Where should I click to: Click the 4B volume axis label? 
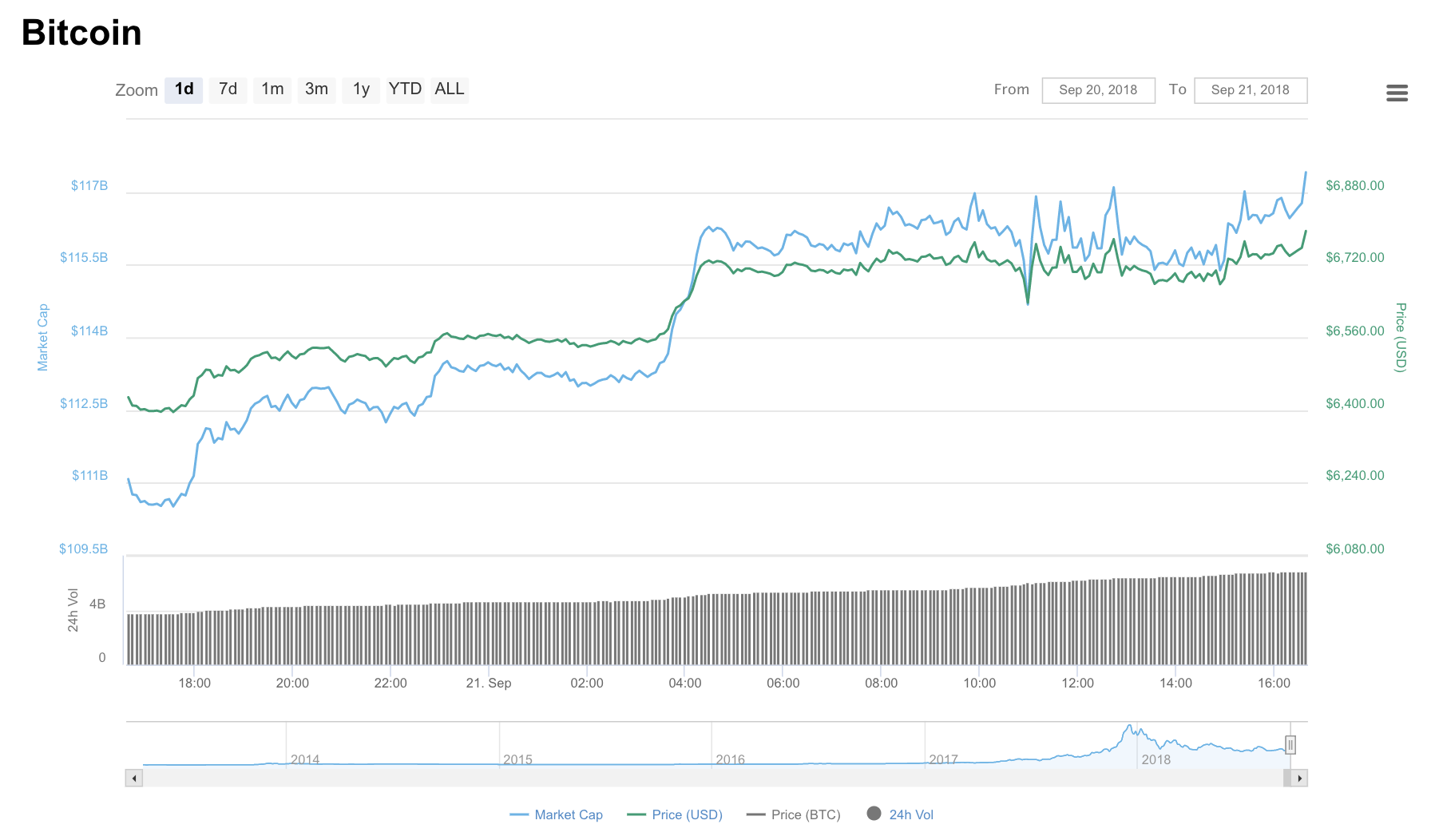pyautogui.click(x=97, y=604)
